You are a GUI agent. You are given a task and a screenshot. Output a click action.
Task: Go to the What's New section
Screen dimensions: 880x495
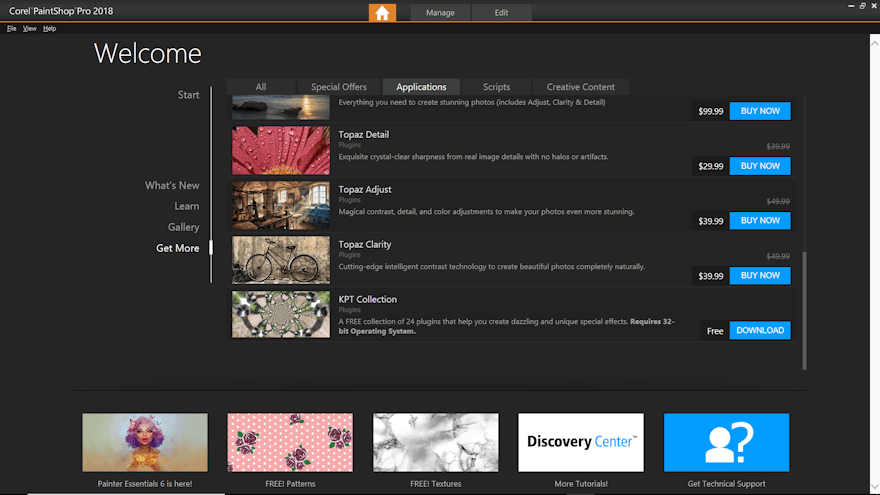click(x=172, y=185)
